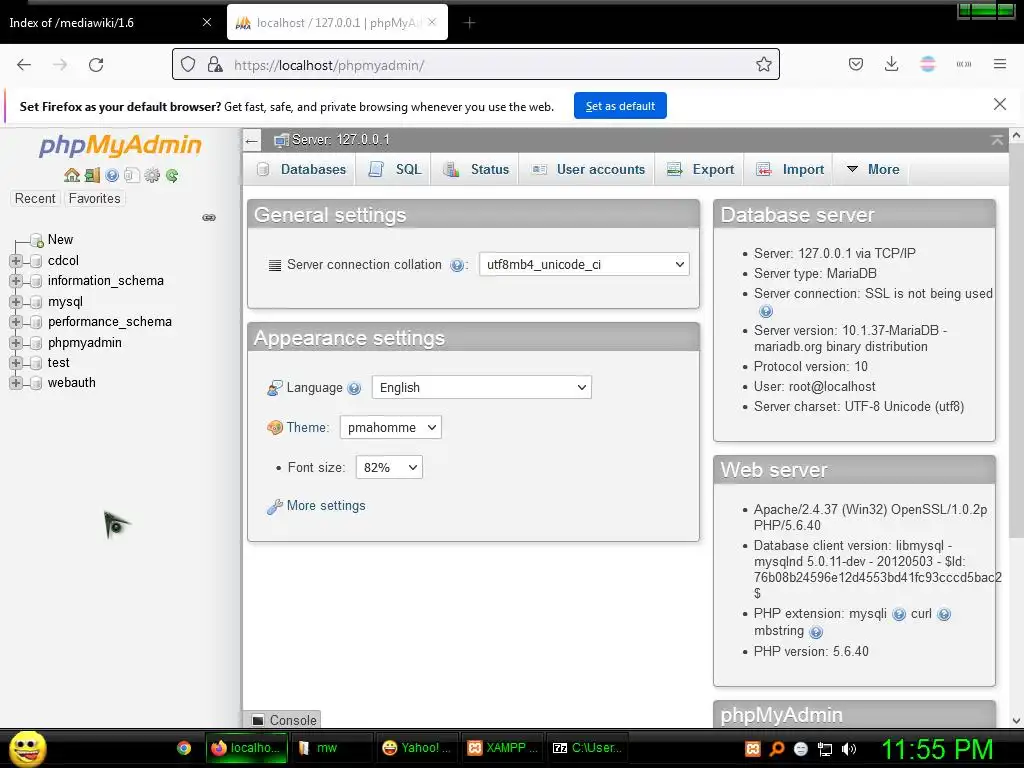The width and height of the screenshot is (1024, 768).
Task: Expand the mysql database node
Action: click(x=16, y=302)
